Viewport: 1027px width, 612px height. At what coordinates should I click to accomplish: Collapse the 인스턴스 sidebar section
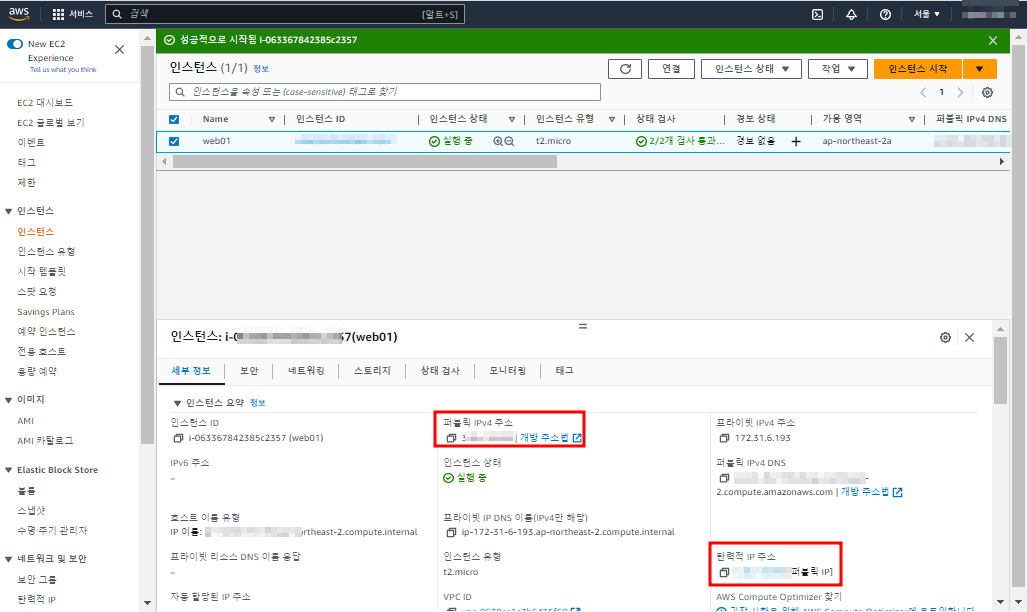tap(9, 211)
